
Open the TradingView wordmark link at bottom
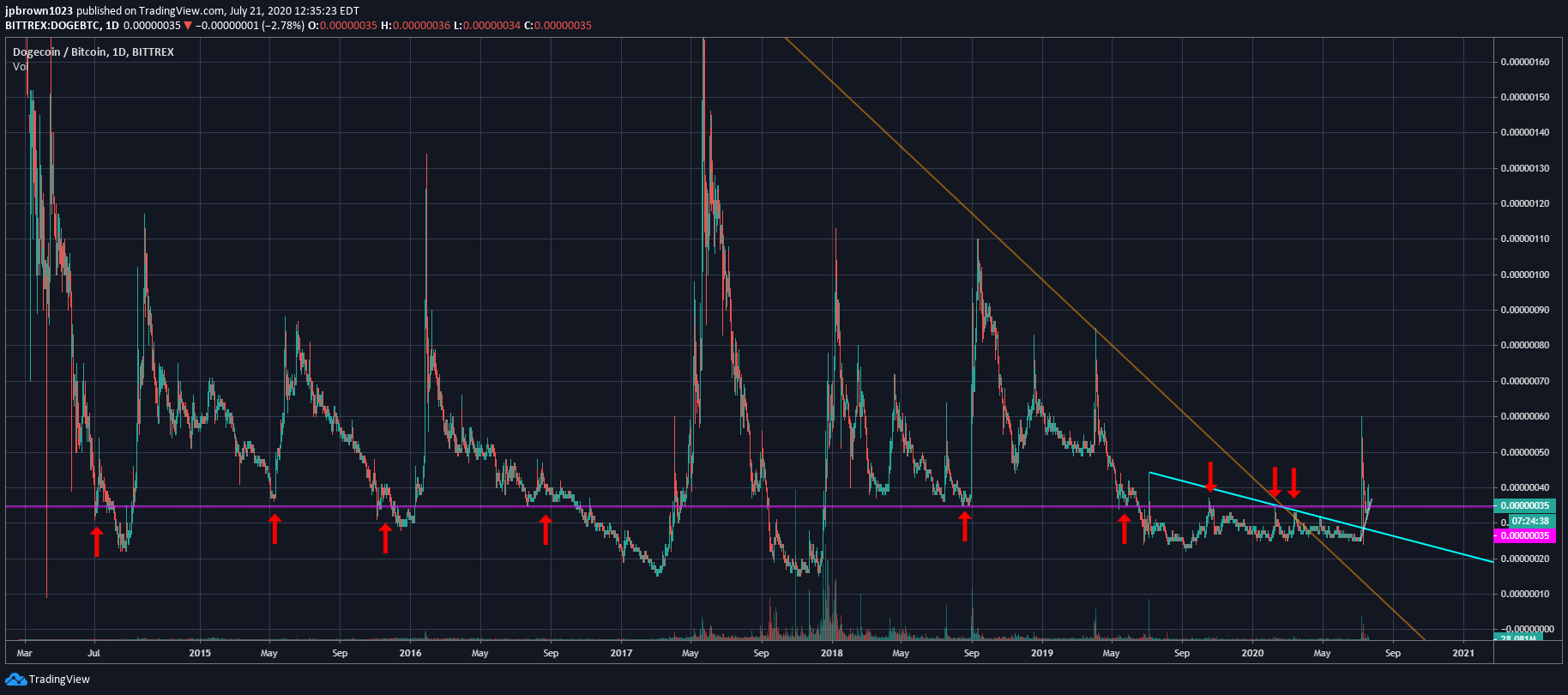point(59,680)
